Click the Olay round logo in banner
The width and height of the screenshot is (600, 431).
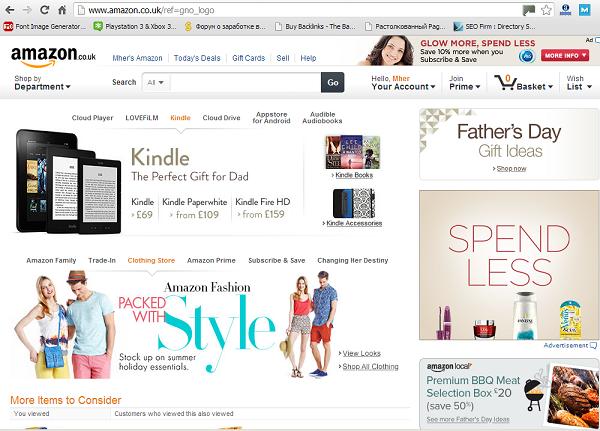pos(527,56)
